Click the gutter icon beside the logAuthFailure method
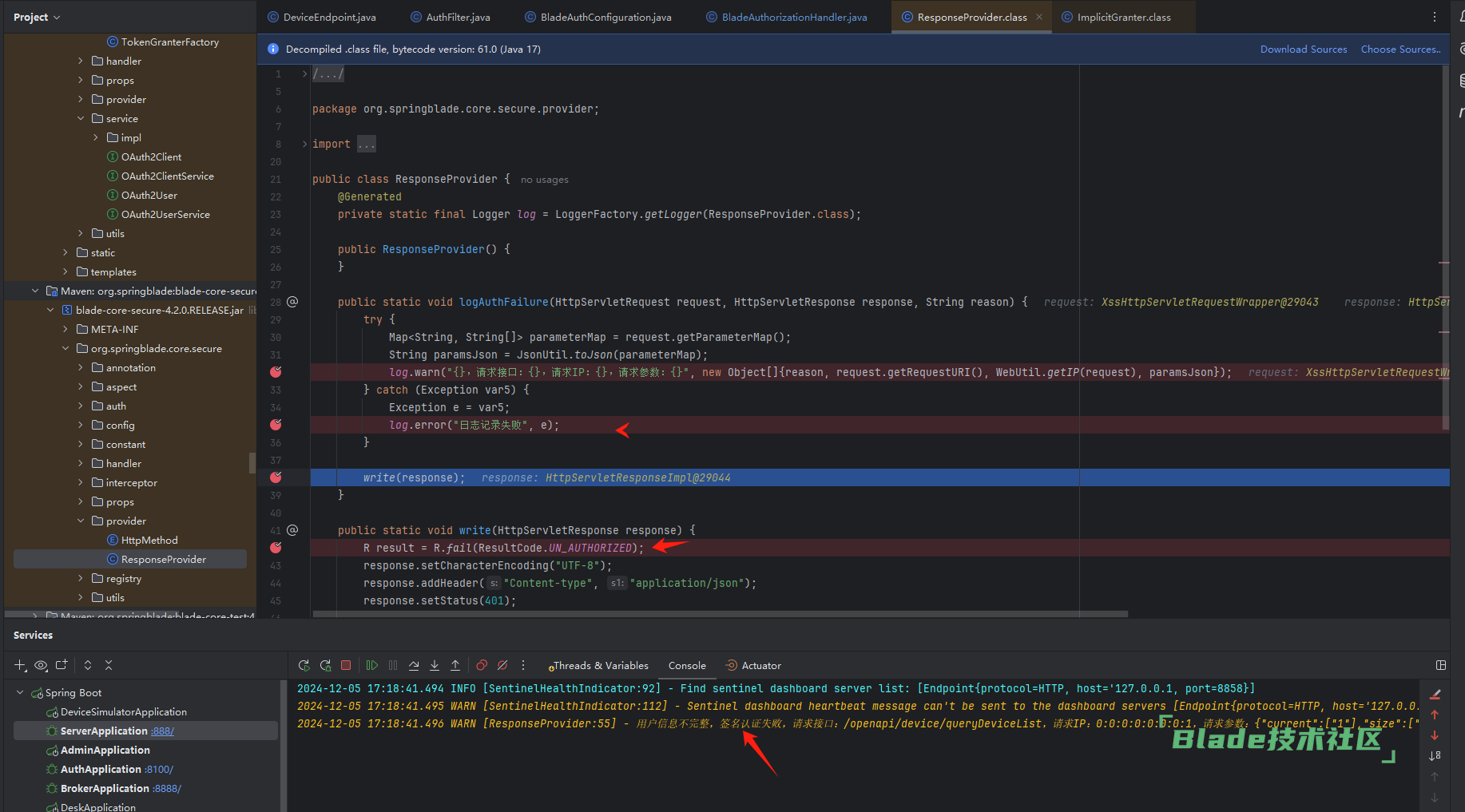Image resolution: width=1465 pixels, height=812 pixels. [x=292, y=302]
